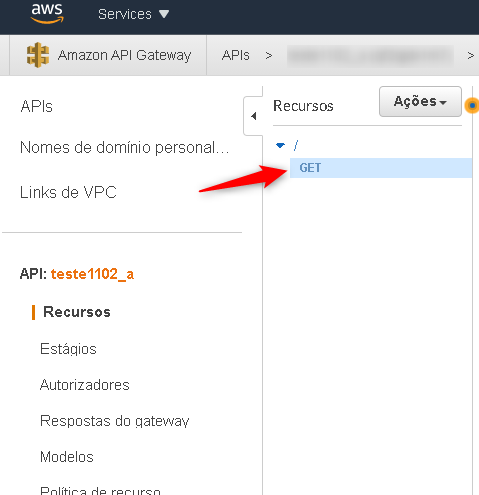Screen dimensions: 479x495
Task: Open the Estágios page
Action: pyautogui.click(x=68, y=349)
